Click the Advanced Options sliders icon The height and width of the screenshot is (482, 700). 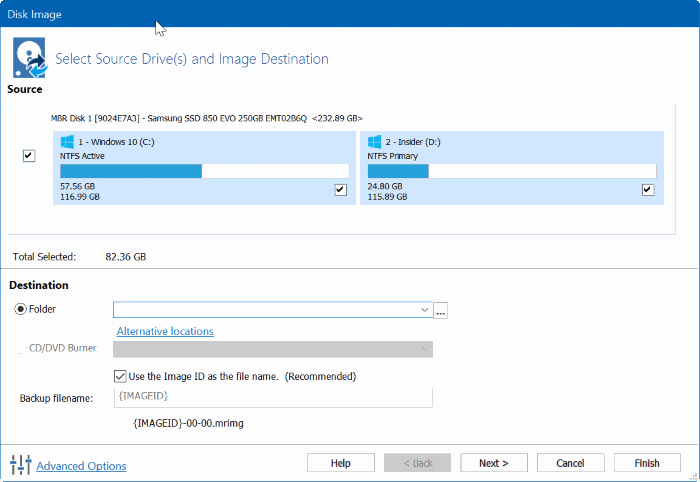pyautogui.click(x=21, y=465)
